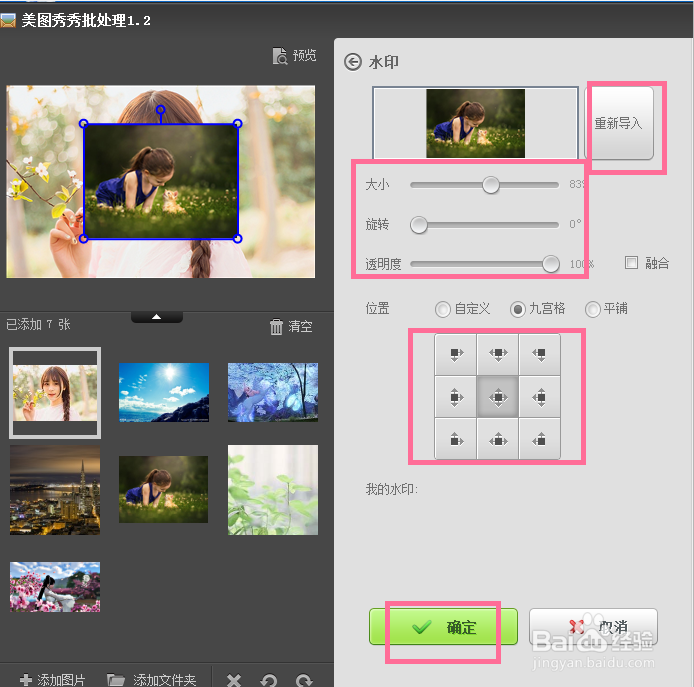The width and height of the screenshot is (694, 687).
Task: Click the bottom-right watermark resize handle
Action: point(238,239)
